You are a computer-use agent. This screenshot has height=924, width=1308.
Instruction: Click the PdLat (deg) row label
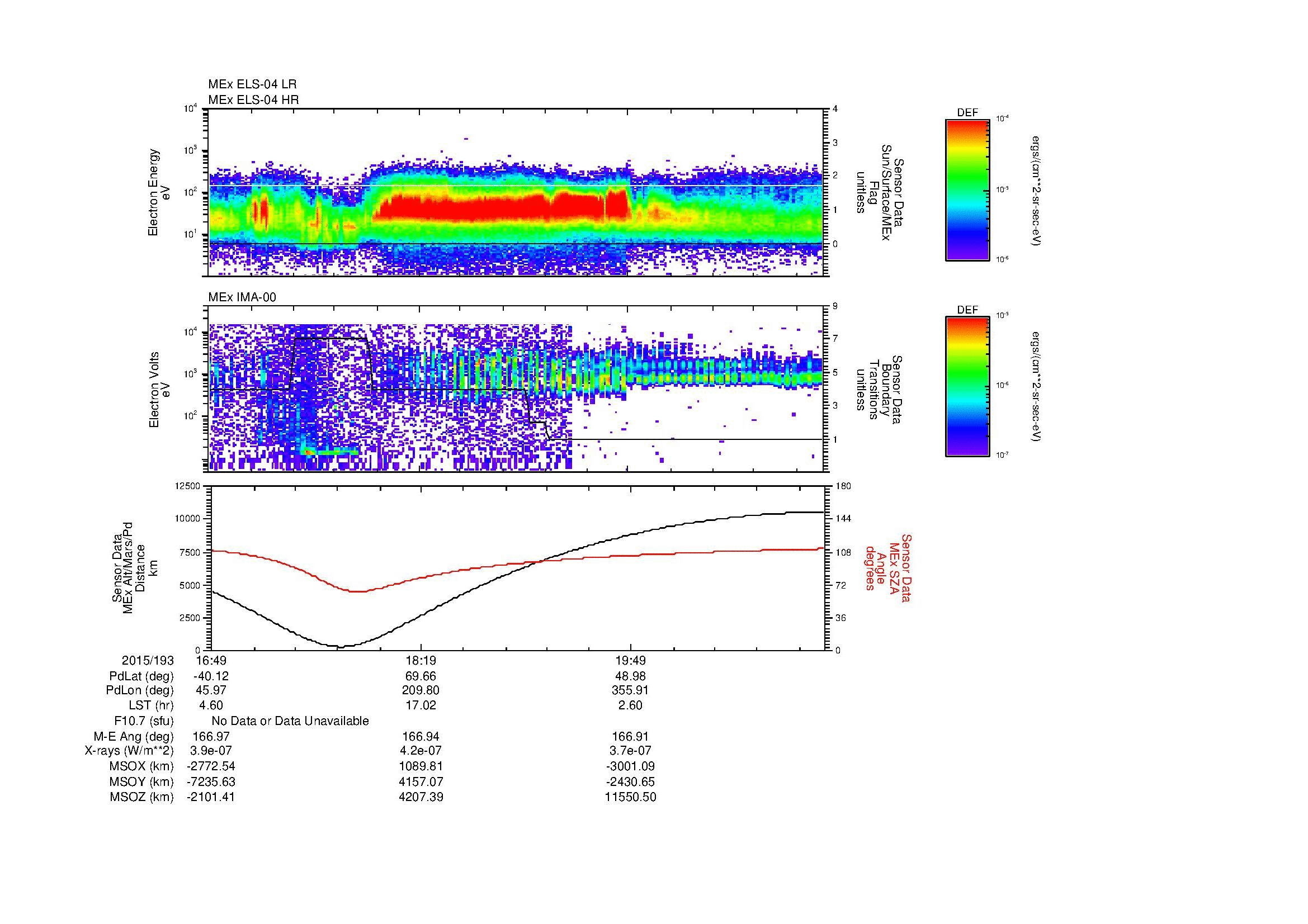(x=141, y=676)
